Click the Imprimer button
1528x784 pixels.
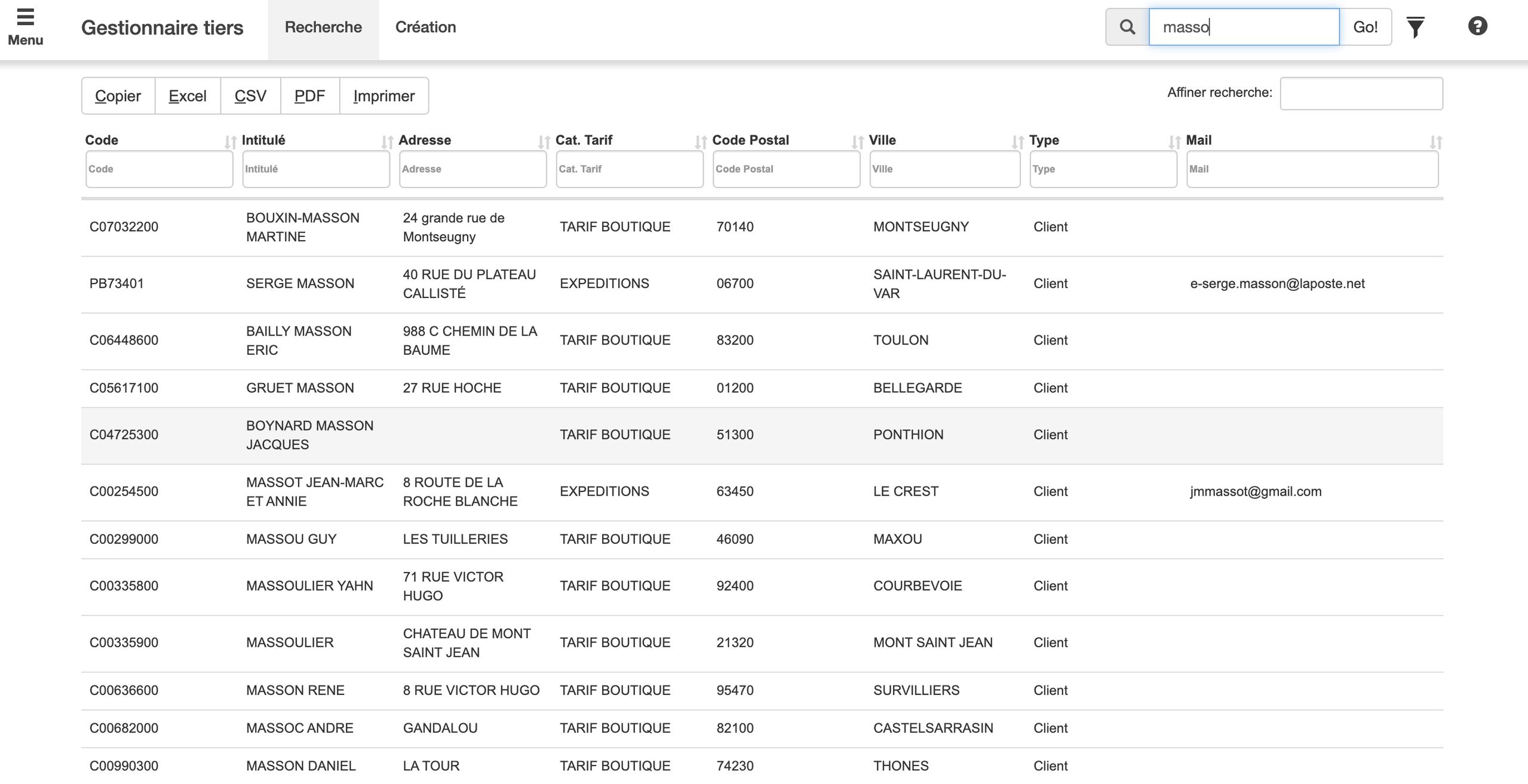pos(383,96)
